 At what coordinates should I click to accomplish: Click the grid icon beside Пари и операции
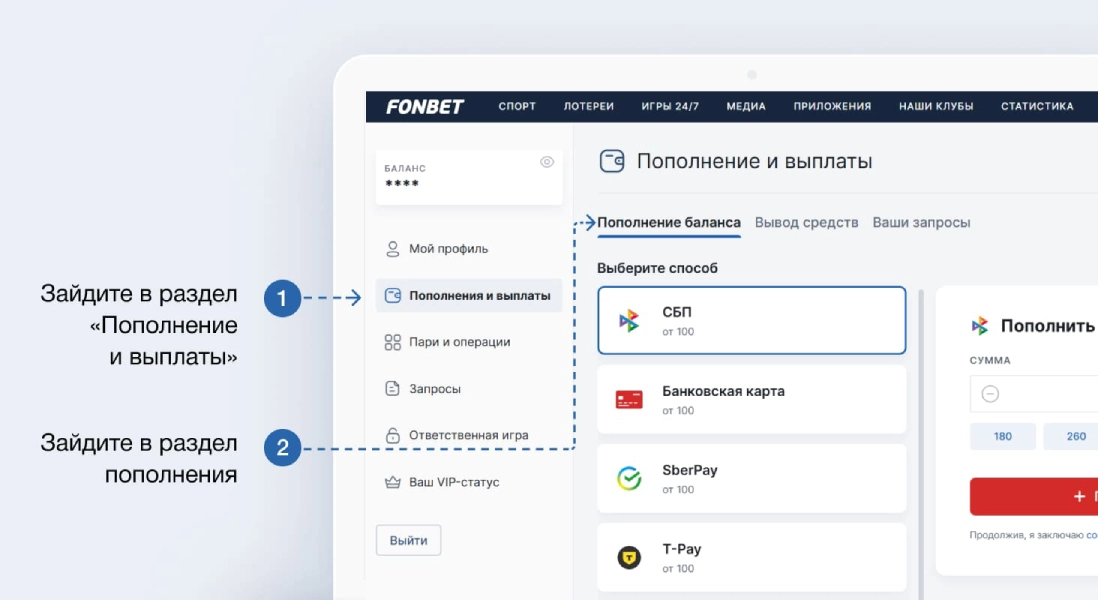393,342
